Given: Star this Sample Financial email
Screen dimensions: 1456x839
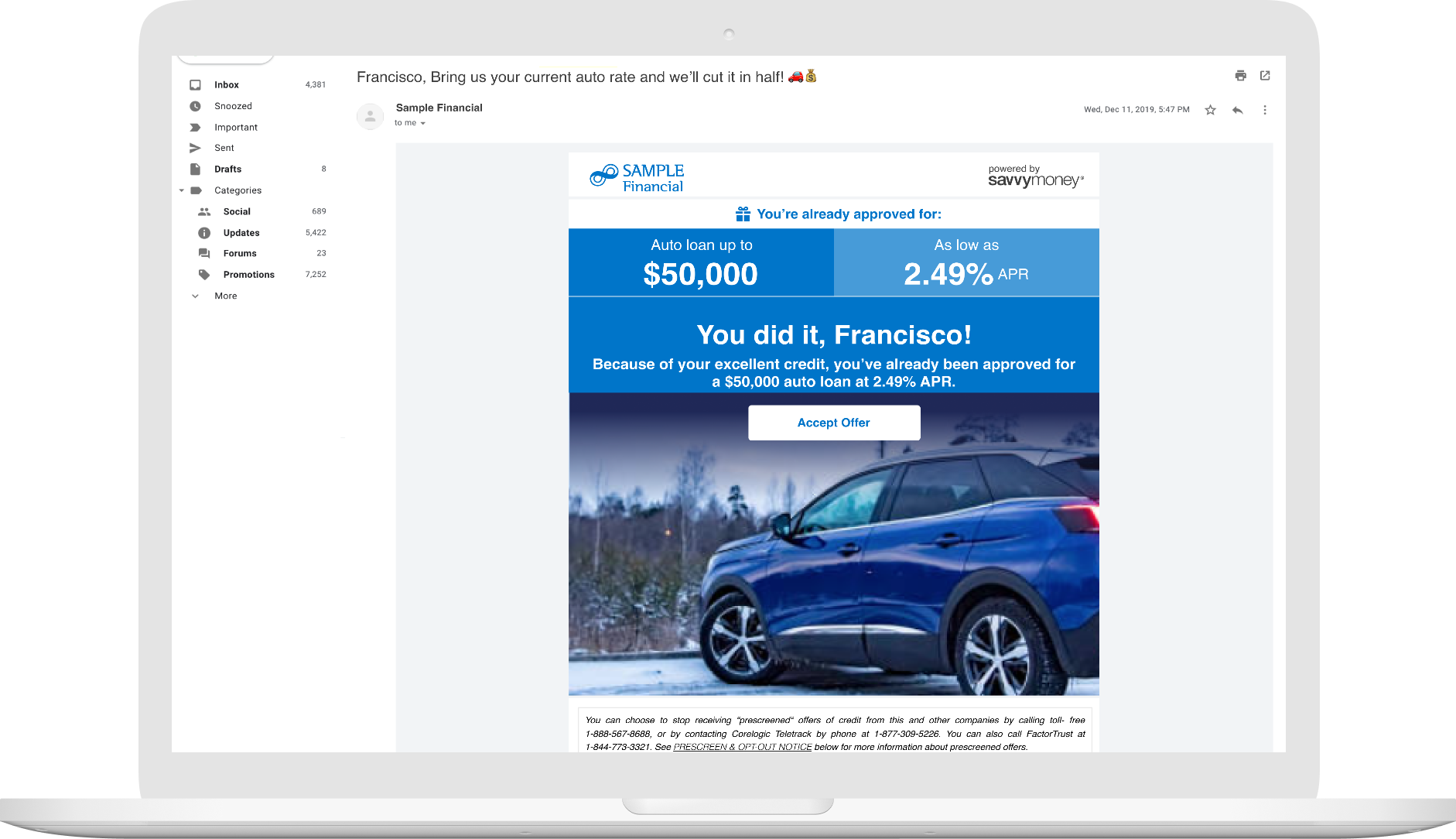Looking at the screenshot, I should pyautogui.click(x=1210, y=110).
